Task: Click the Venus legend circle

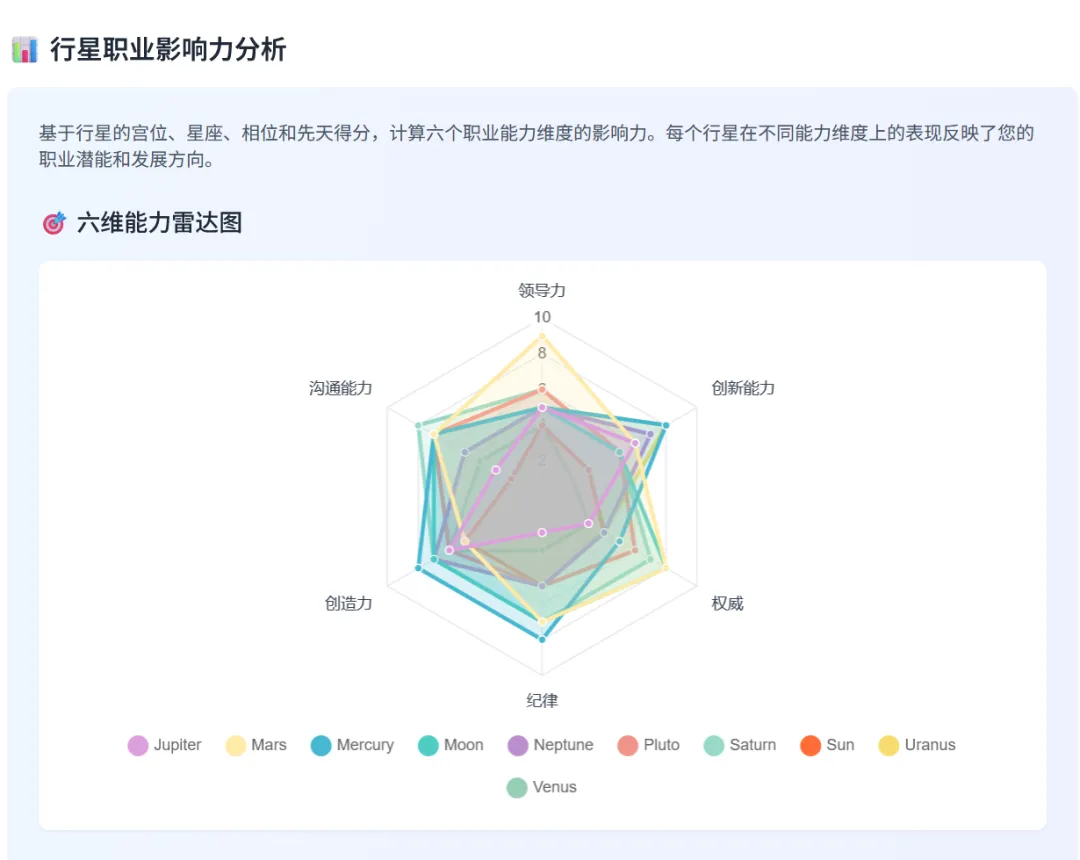Action: (517, 788)
